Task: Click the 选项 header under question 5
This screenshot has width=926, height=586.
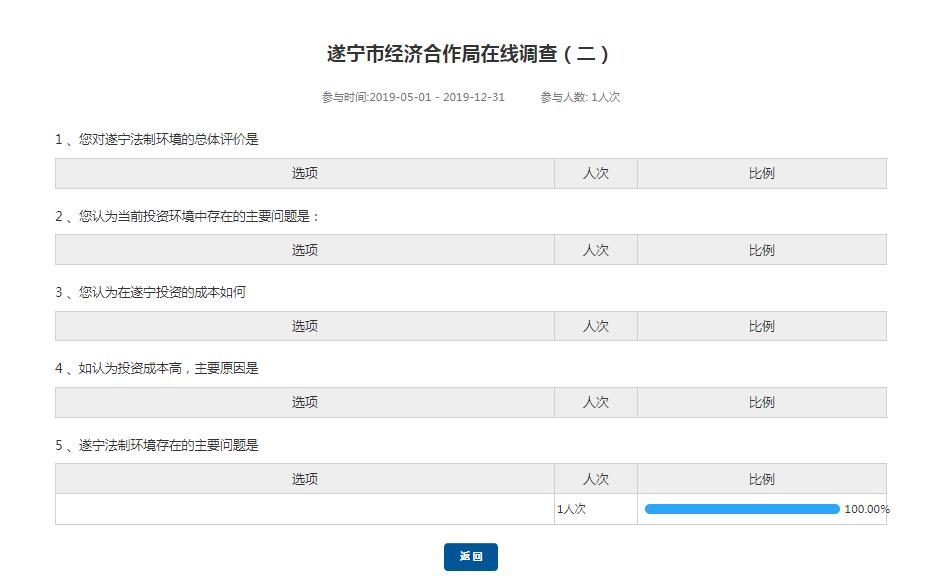Action: pyautogui.click(x=305, y=479)
